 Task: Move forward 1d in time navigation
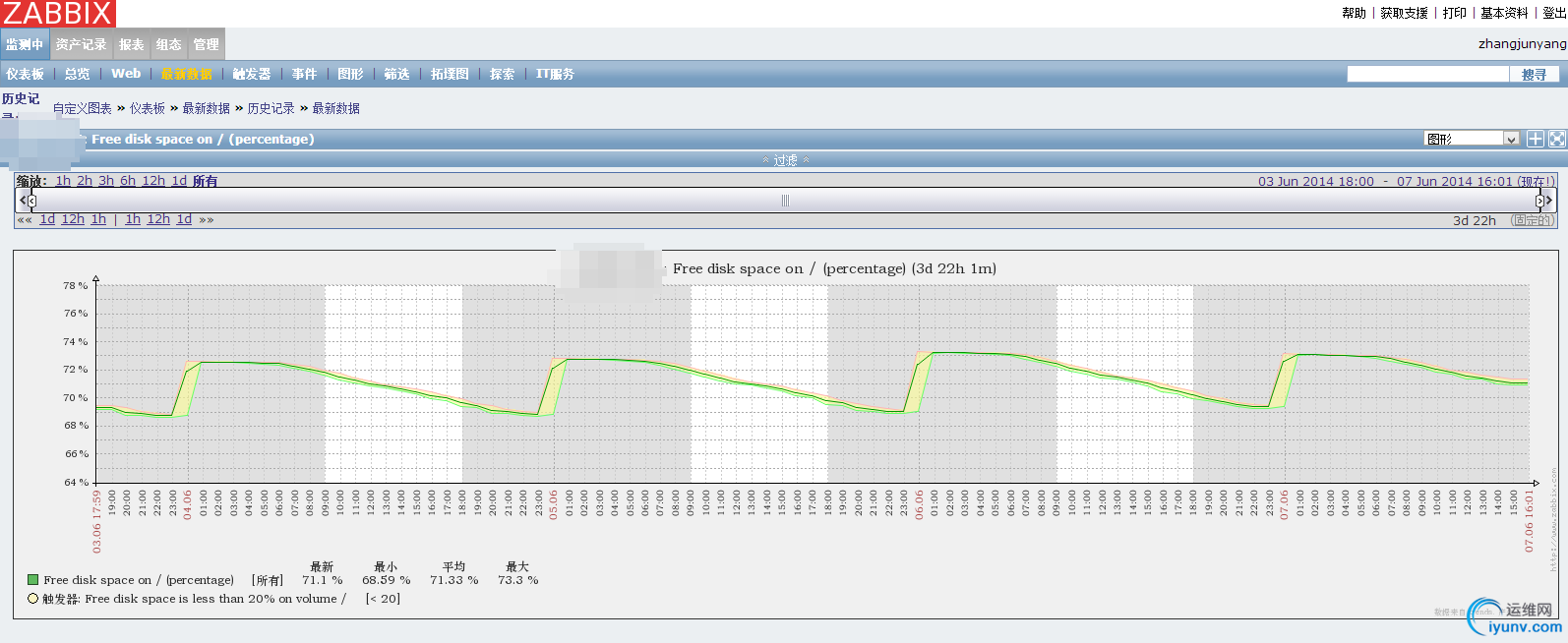click(184, 219)
